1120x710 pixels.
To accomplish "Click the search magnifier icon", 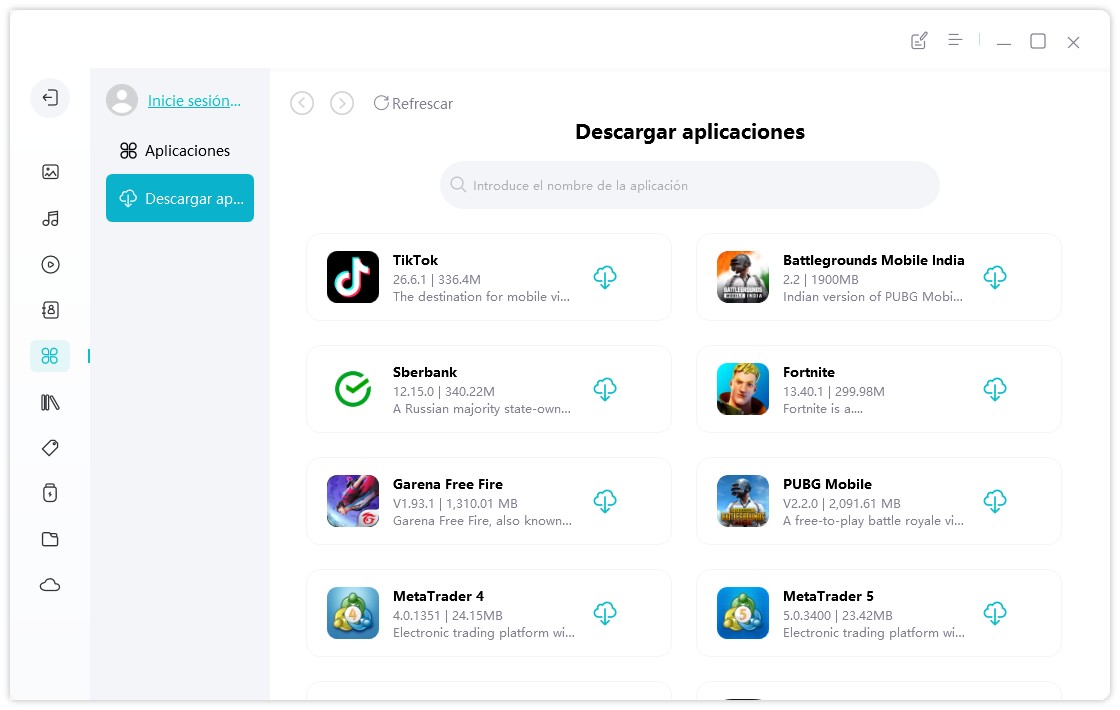I will click(458, 185).
